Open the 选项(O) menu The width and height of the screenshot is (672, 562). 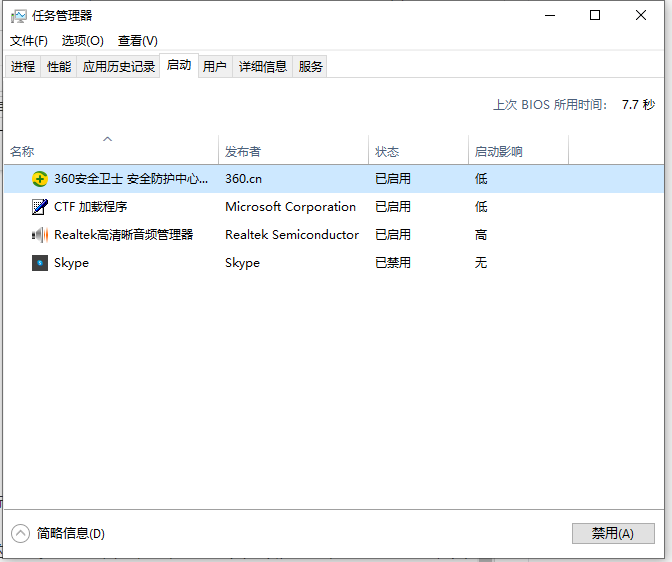point(83,41)
